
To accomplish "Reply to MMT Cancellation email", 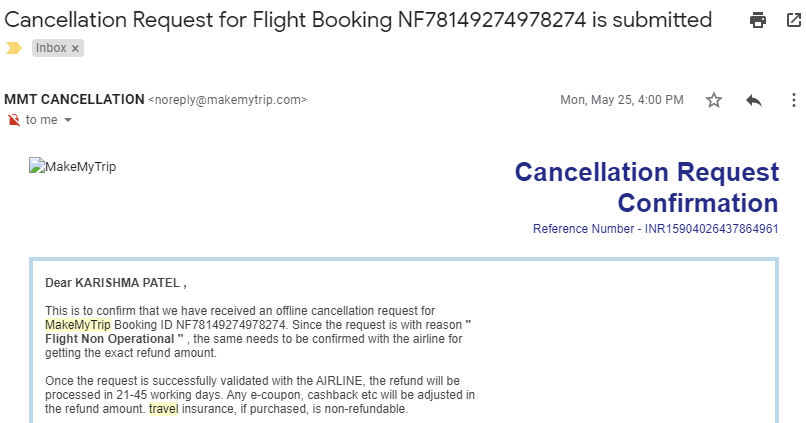I will 754,100.
